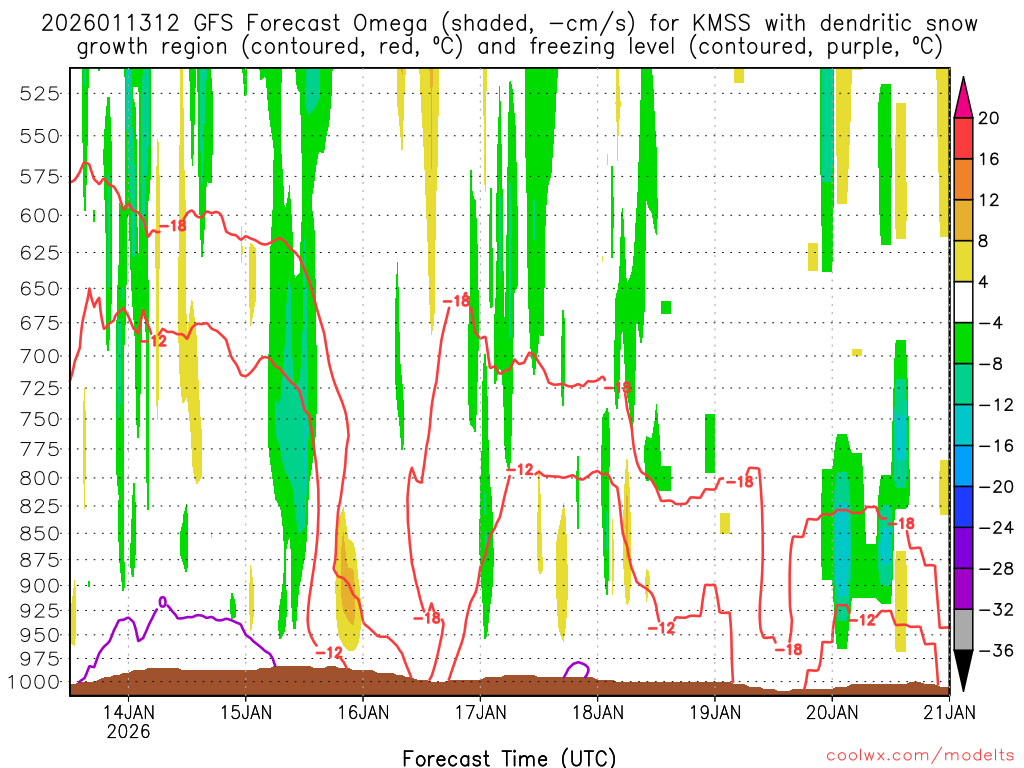Select the 18JAN date label
1024x768 pixels.
point(598,712)
